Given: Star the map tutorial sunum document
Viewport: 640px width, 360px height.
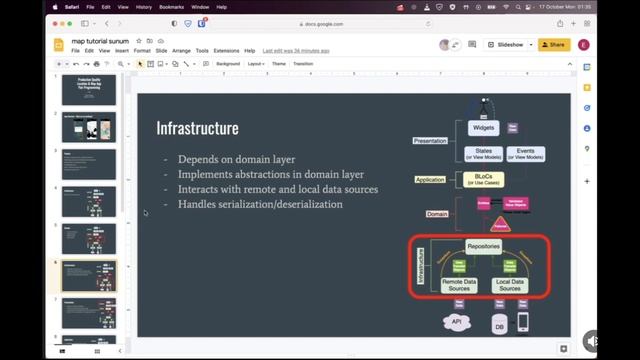Looking at the screenshot, I should [x=139, y=41].
